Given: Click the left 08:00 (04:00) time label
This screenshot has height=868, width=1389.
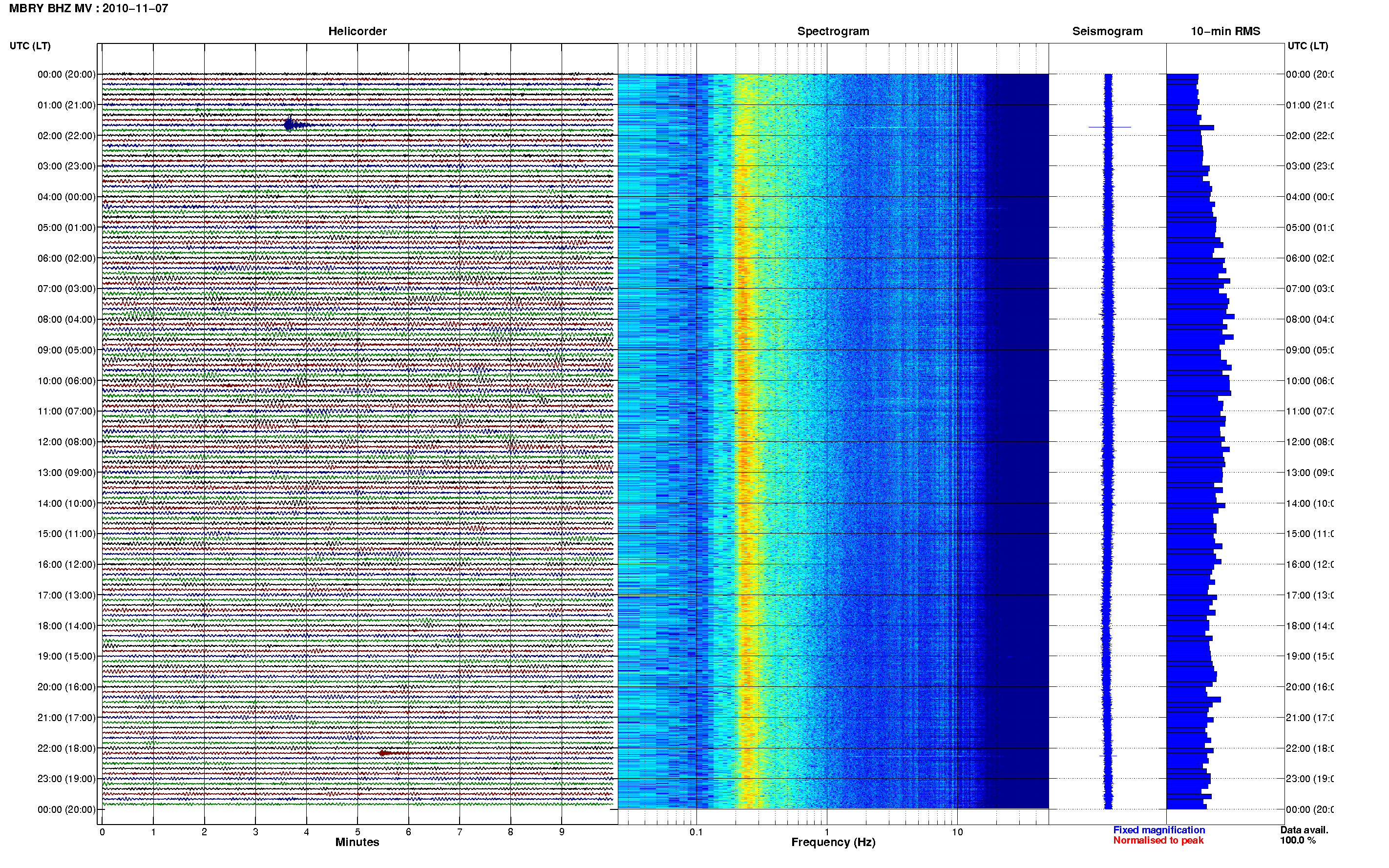Looking at the screenshot, I should (x=66, y=319).
